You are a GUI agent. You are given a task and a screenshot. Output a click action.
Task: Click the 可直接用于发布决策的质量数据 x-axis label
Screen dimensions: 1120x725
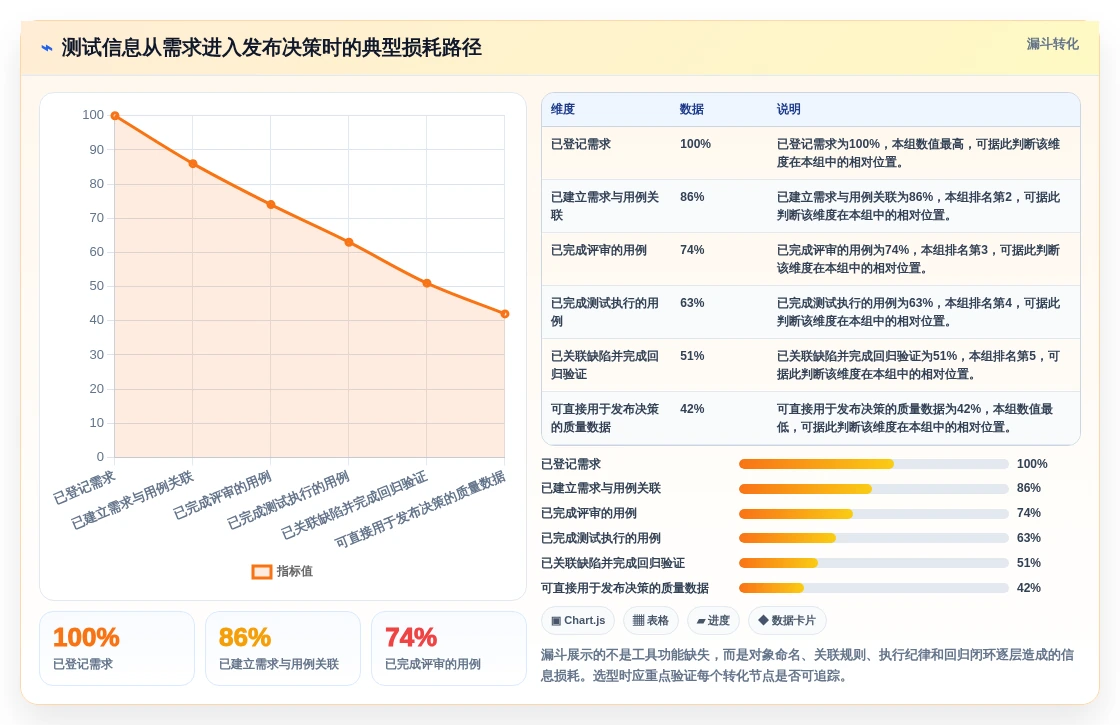click(421, 510)
